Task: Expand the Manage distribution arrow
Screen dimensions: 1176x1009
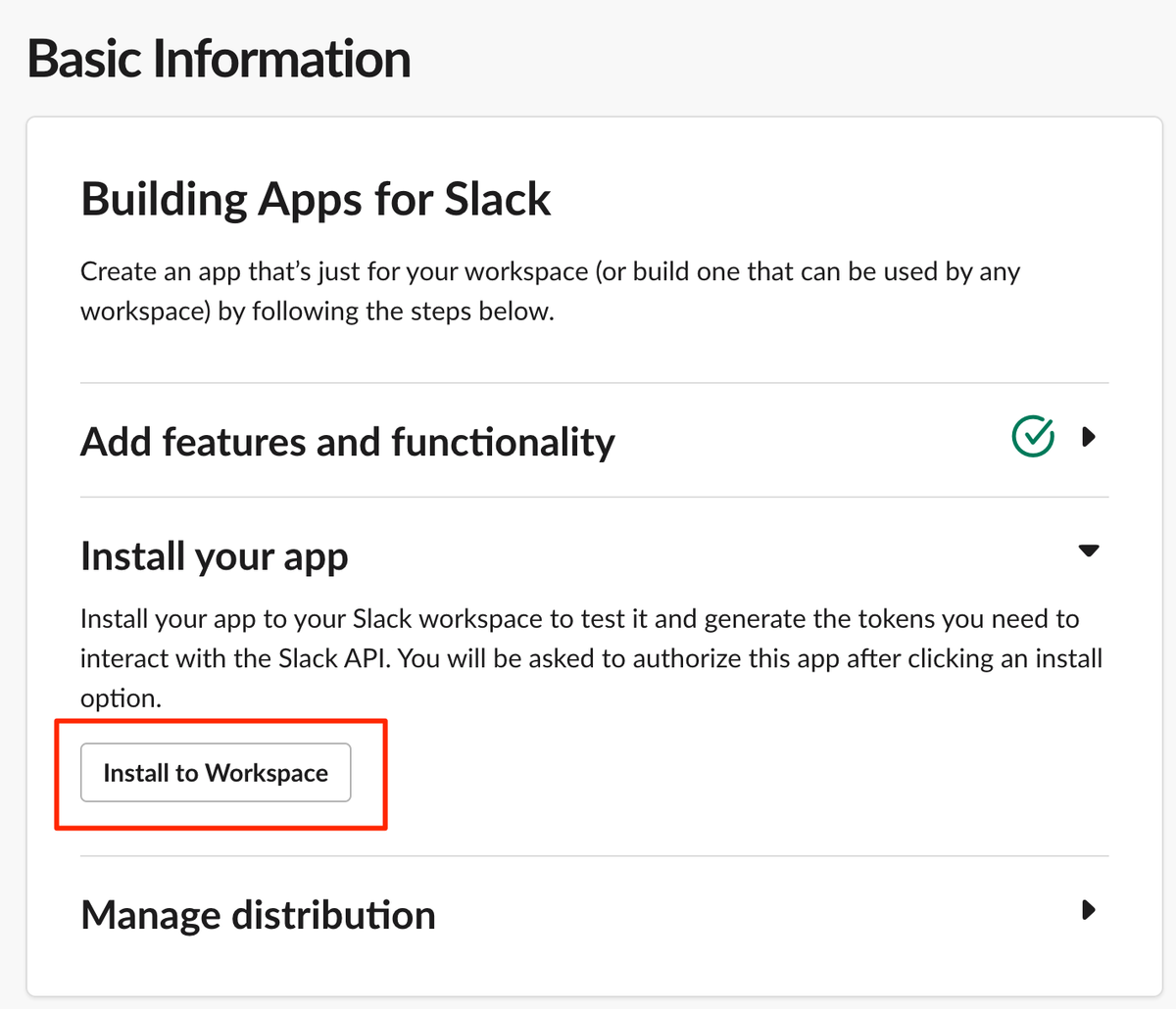Action: click(x=1088, y=910)
